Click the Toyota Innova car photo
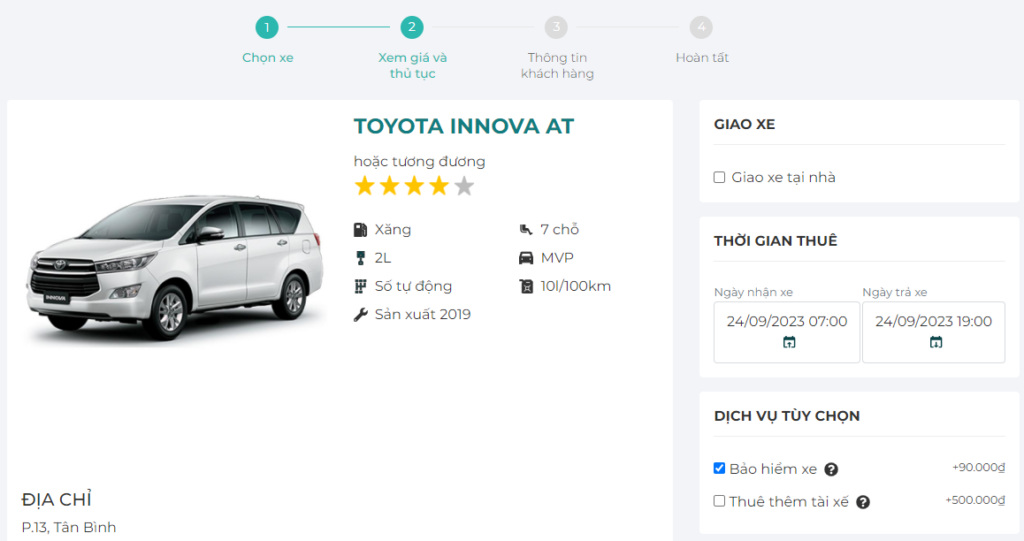1024x541 pixels. (x=177, y=263)
